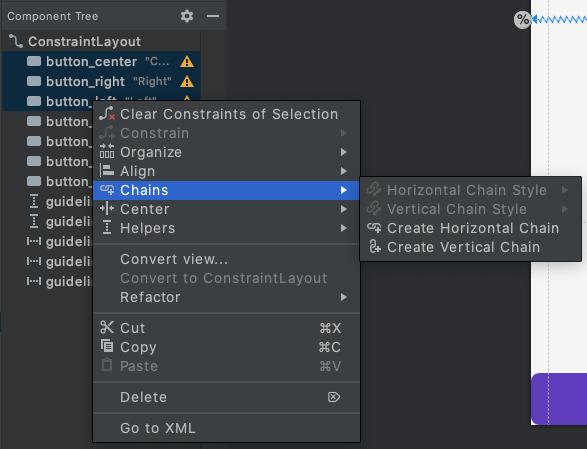Screen dimensions: 587x449
Task: Click the Delete key icon
Action: point(334,397)
